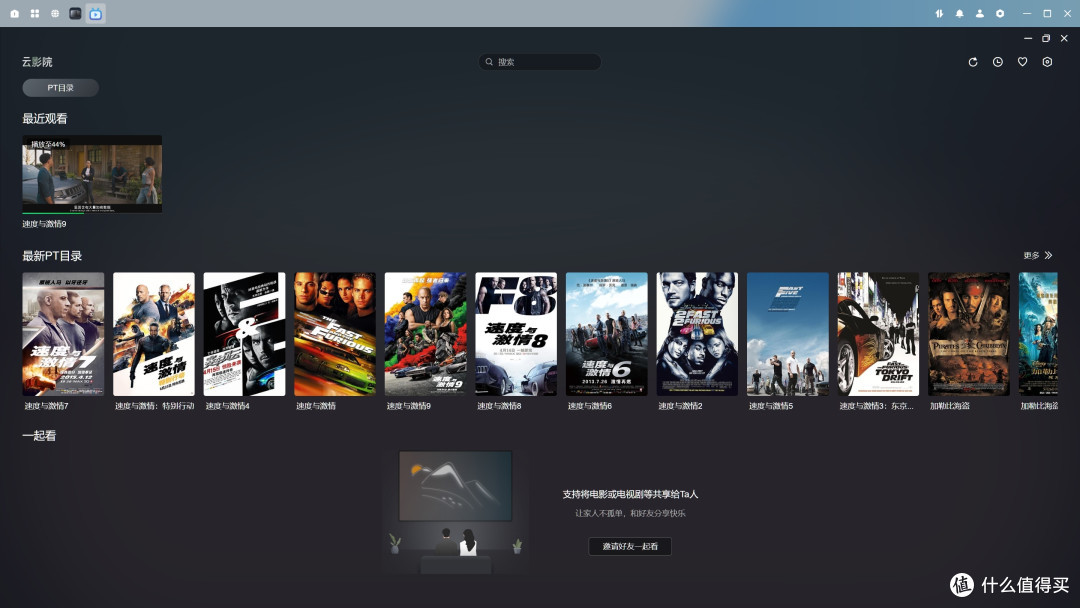Open system settings hexagon icon in top bar
The width and height of the screenshot is (1080, 608).
[x=1000, y=14]
